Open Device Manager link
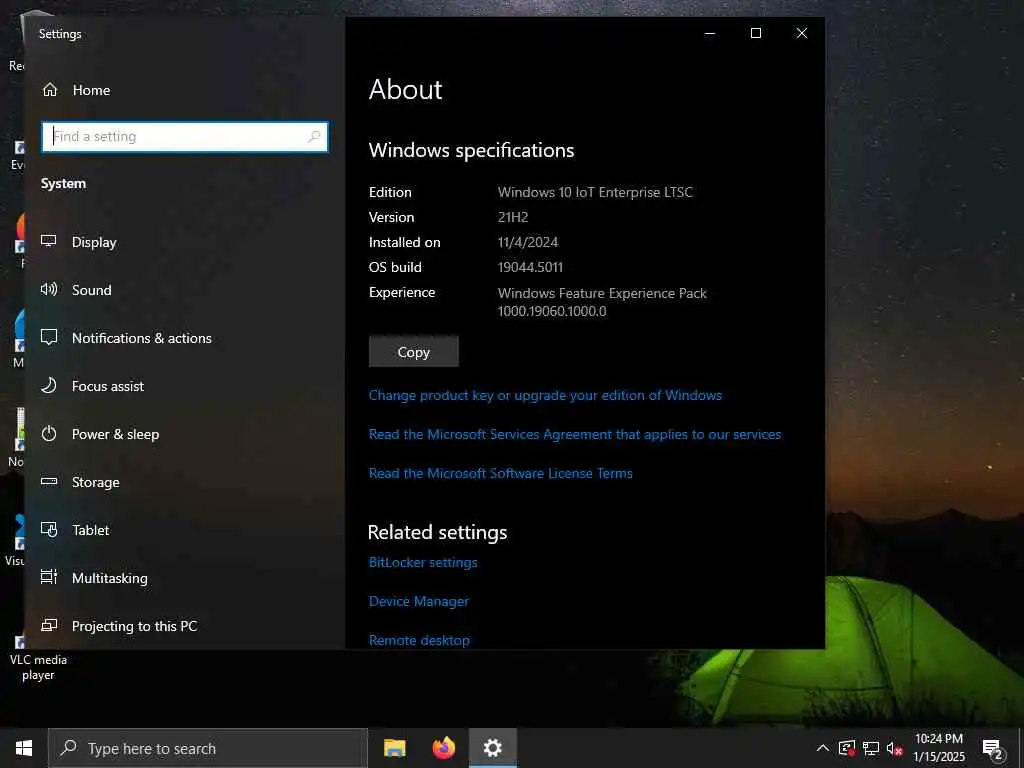 point(419,601)
